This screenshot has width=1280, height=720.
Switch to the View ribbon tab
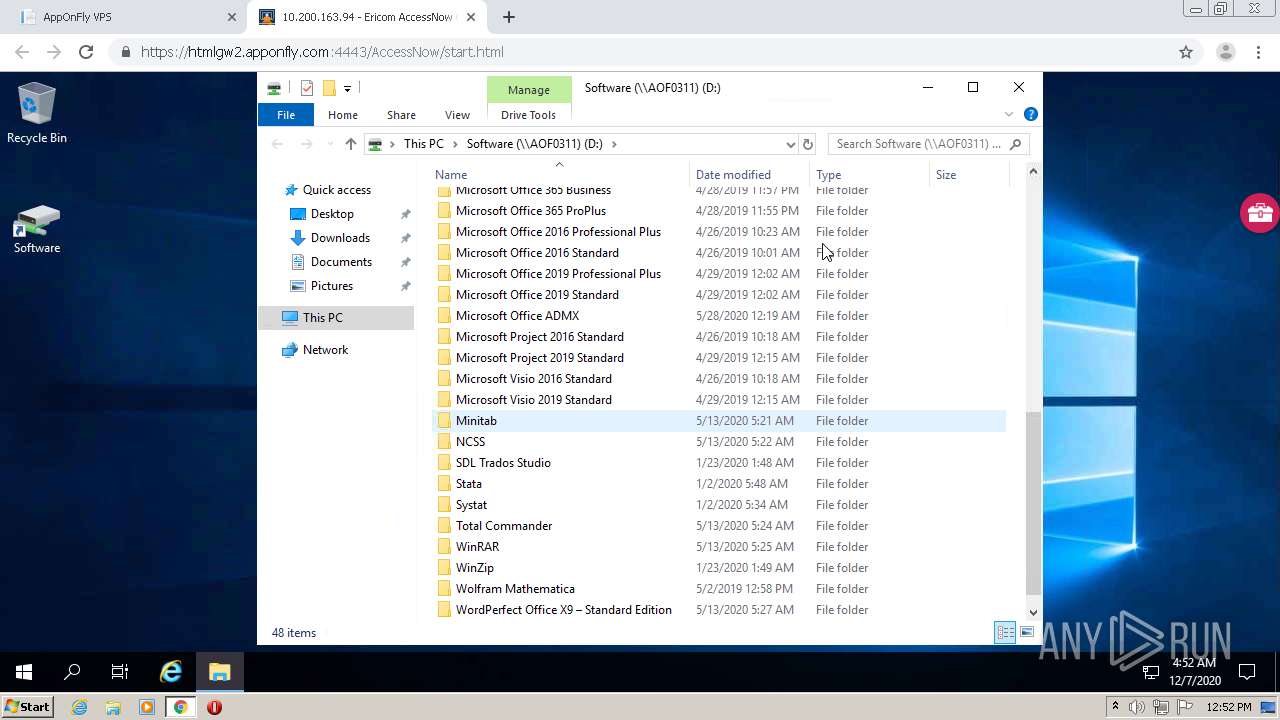click(457, 115)
